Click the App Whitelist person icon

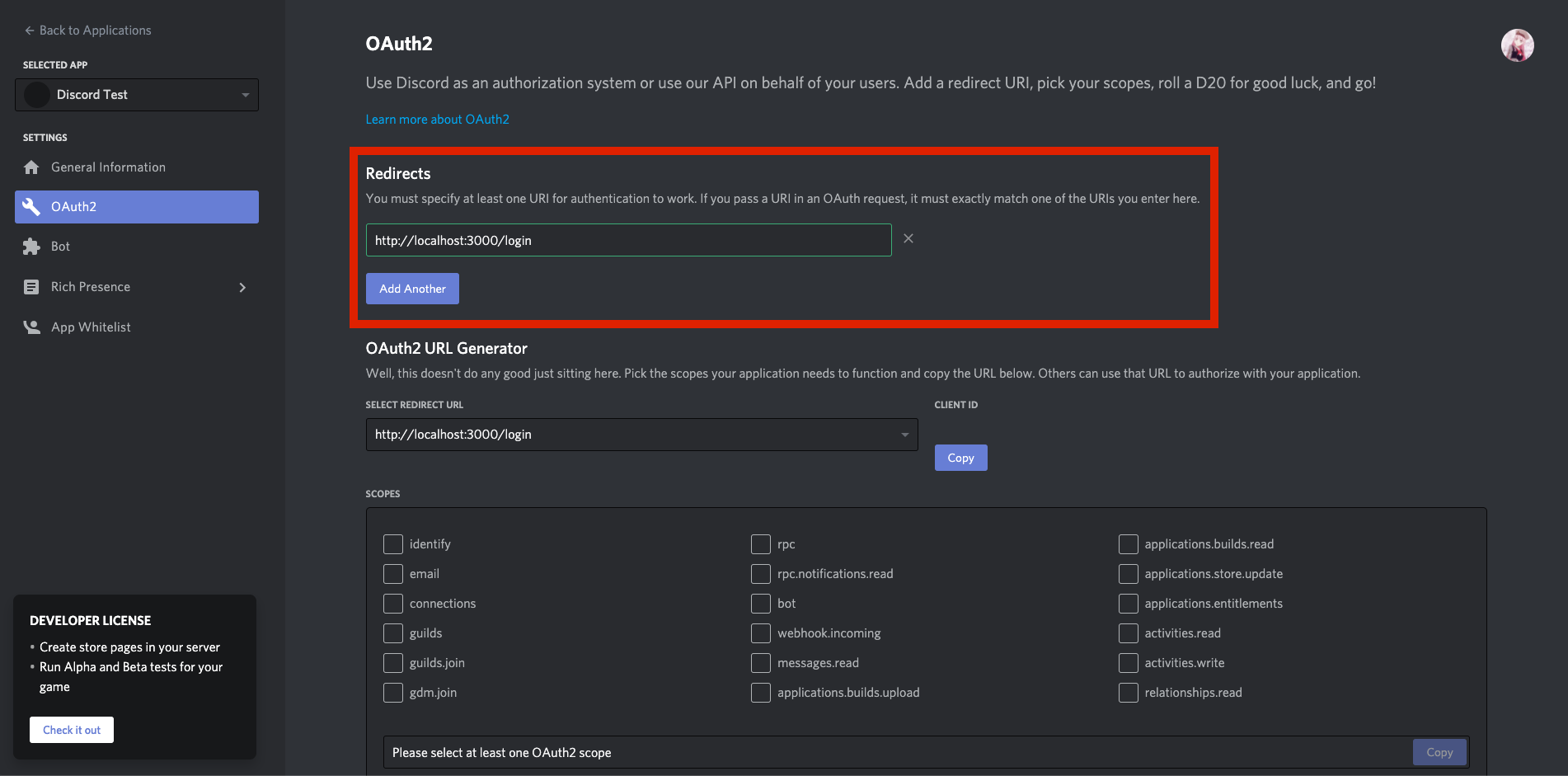pos(31,327)
